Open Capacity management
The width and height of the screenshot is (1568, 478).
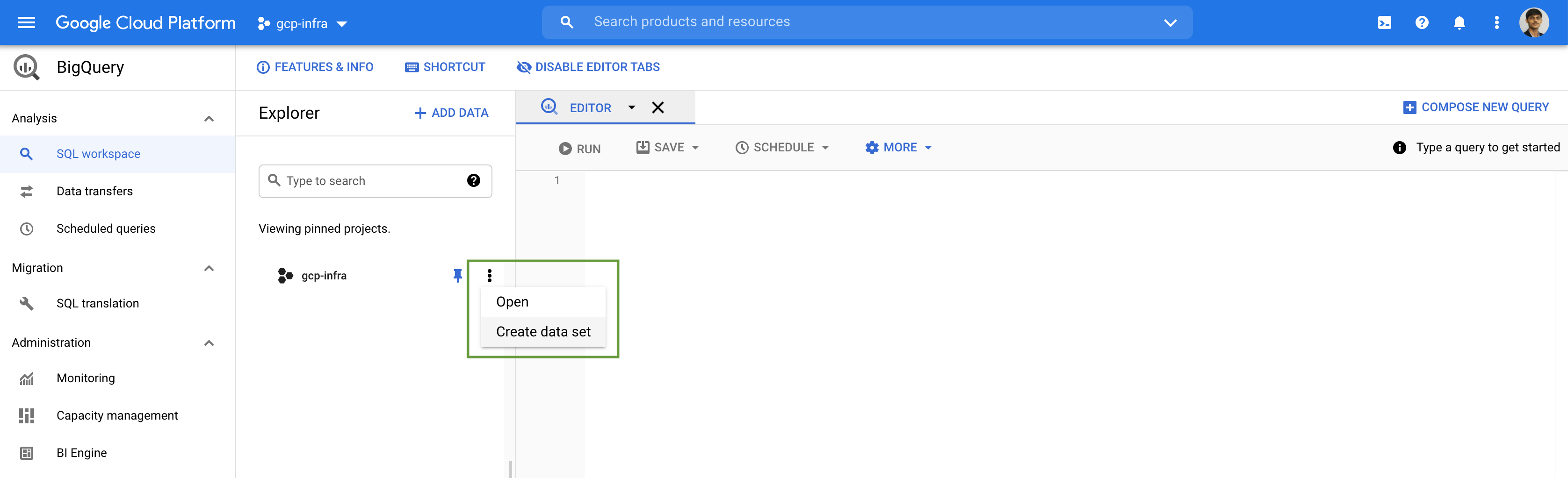(x=117, y=415)
